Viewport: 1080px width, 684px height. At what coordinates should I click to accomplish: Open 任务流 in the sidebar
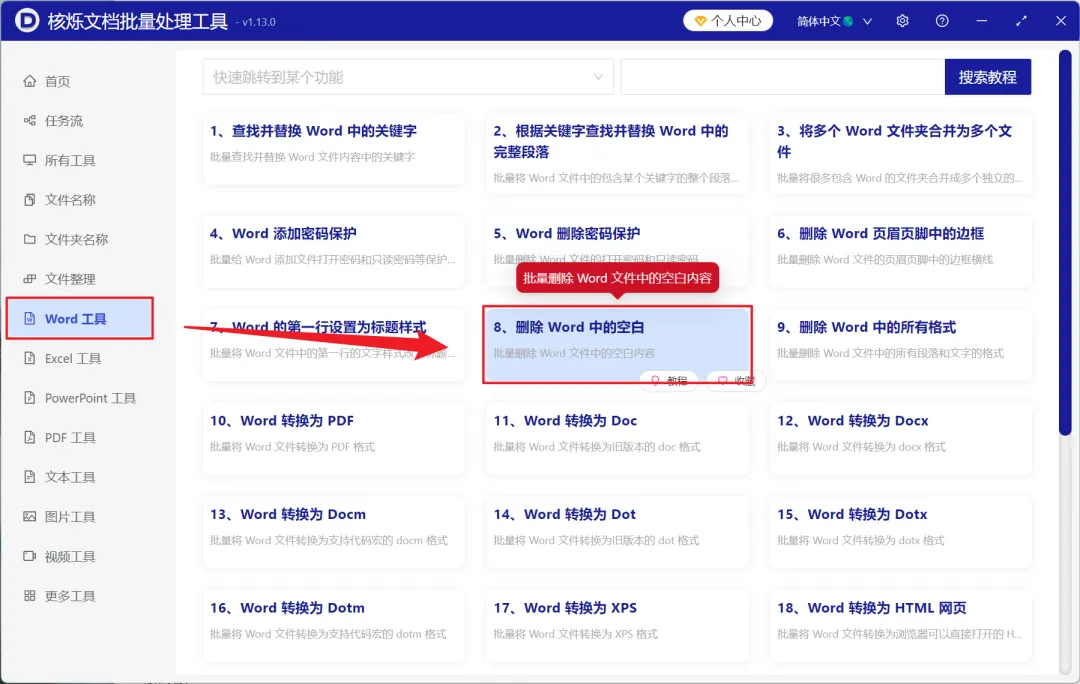79,121
